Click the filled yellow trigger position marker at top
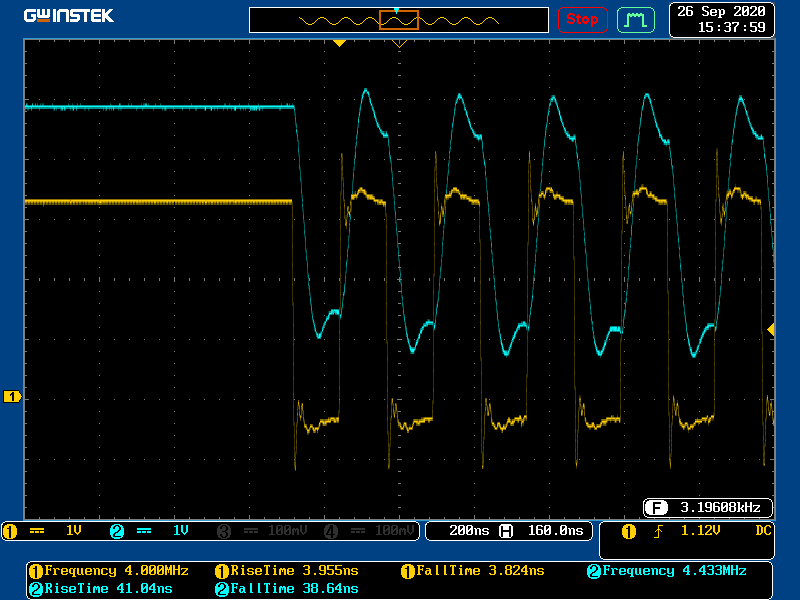The width and height of the screenshot is (800, 600). 339,43
